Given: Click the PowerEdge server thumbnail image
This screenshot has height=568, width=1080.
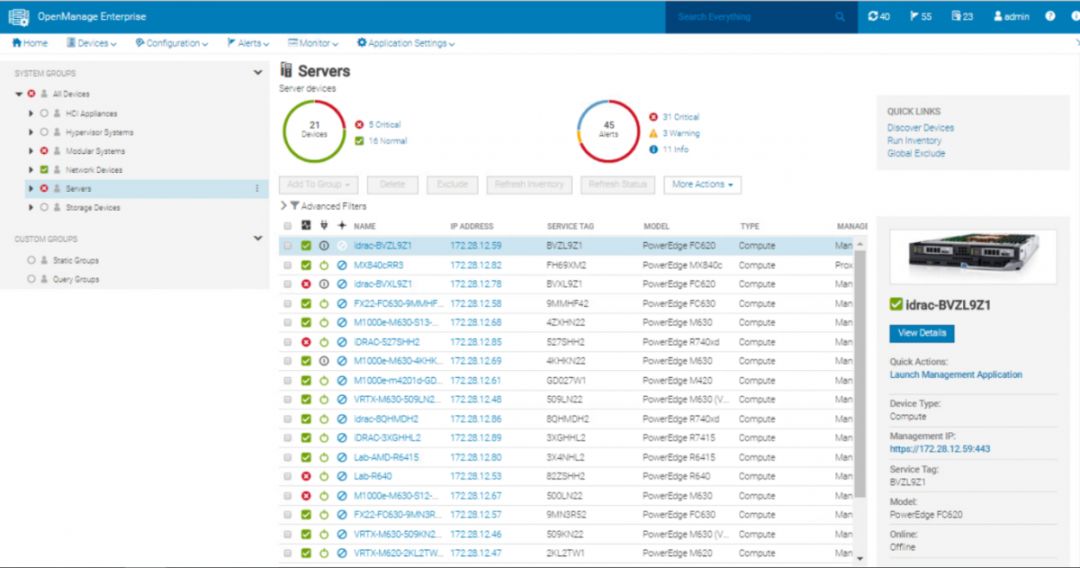Looking at the screenshot, I should (x=973, y=257).
